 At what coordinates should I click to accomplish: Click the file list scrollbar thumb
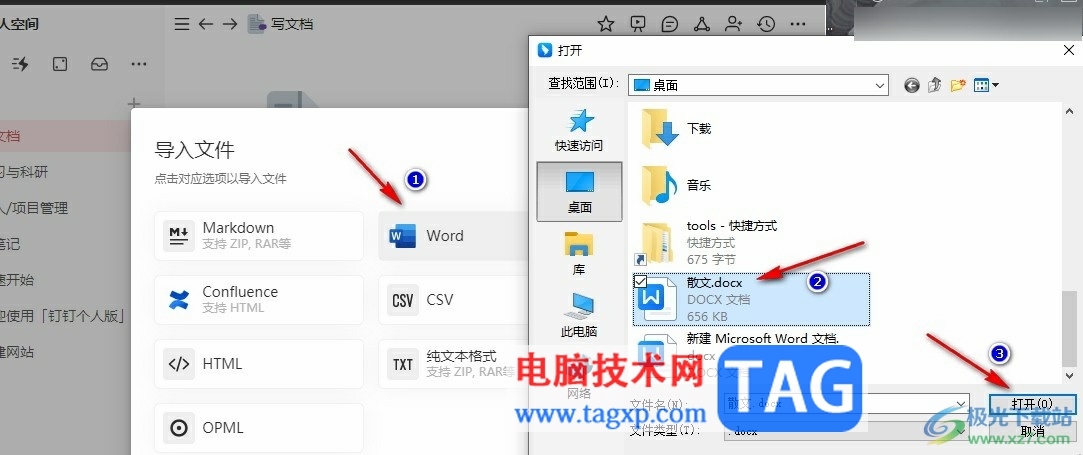(1068, 327)
